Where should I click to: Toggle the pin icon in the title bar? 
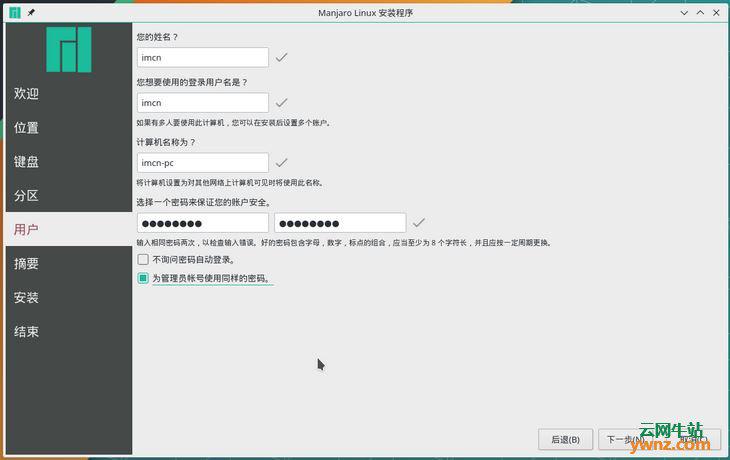coord(31,13)
